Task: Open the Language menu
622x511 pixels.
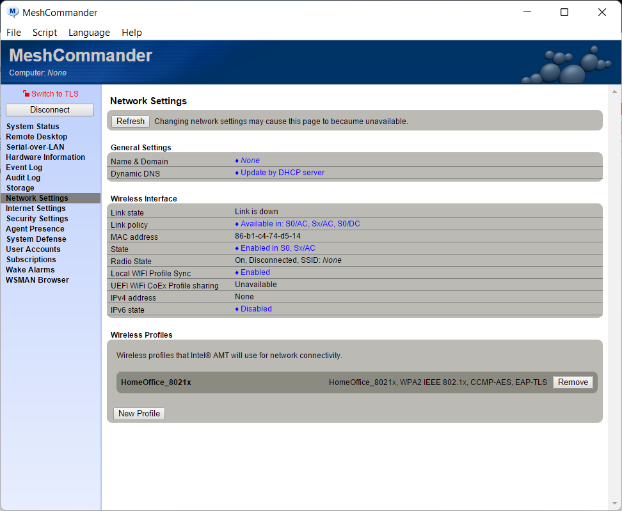Action: pos(89,32)
